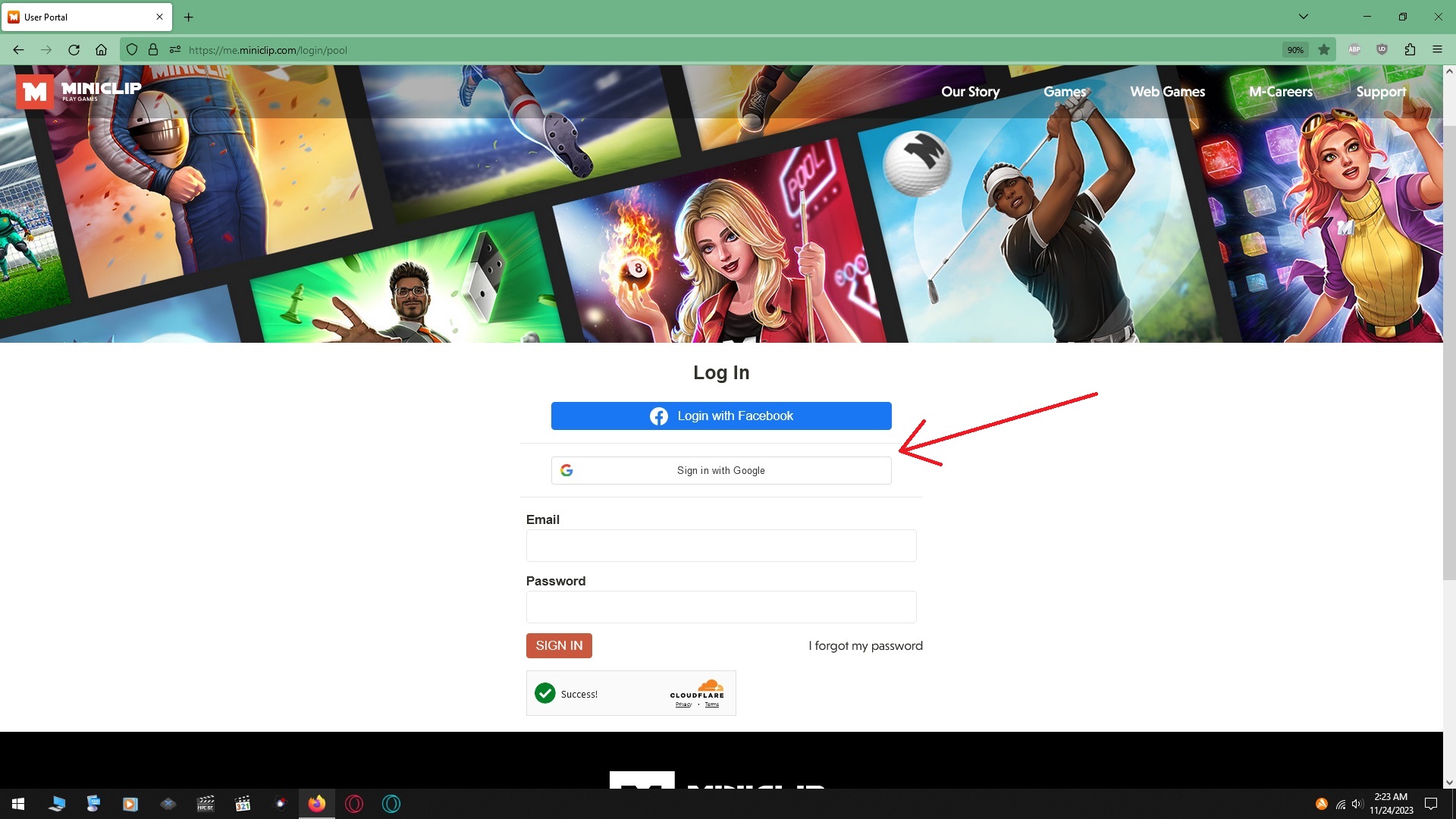
Task: Click the I forgot my password link
Action: [x=865, y=646]
